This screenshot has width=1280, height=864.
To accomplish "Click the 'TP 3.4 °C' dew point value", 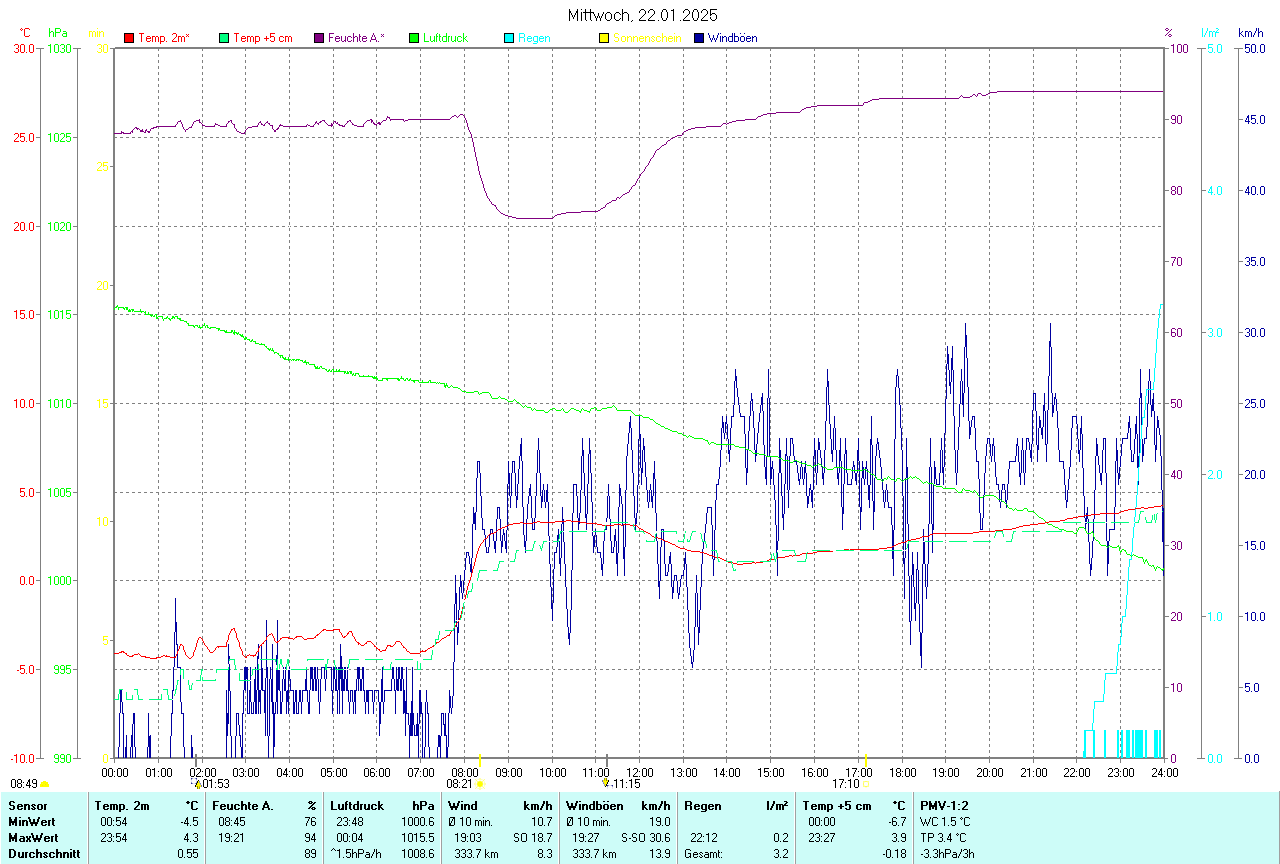I will click(x=944, y=838).
